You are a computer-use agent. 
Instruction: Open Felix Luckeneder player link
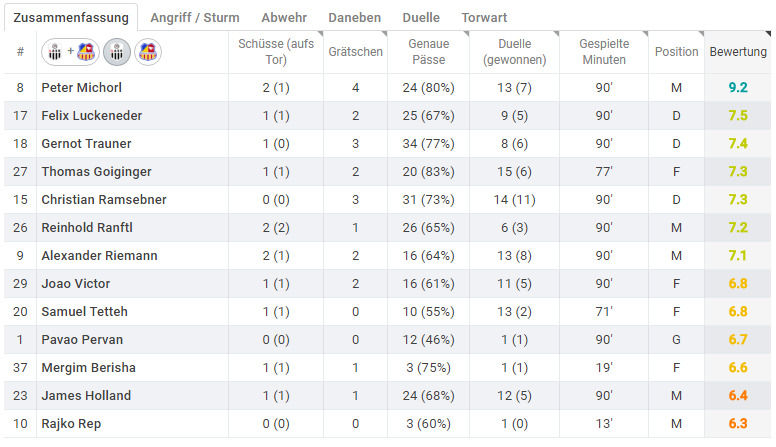[x=92, y=116]
